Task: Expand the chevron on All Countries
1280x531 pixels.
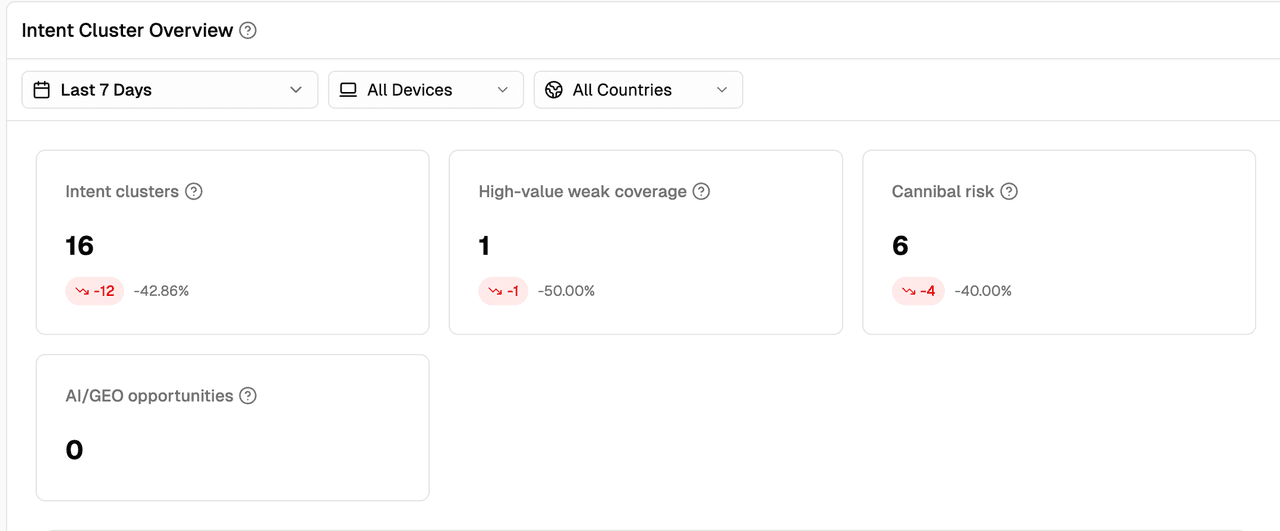Action: [x=722, y=90]
